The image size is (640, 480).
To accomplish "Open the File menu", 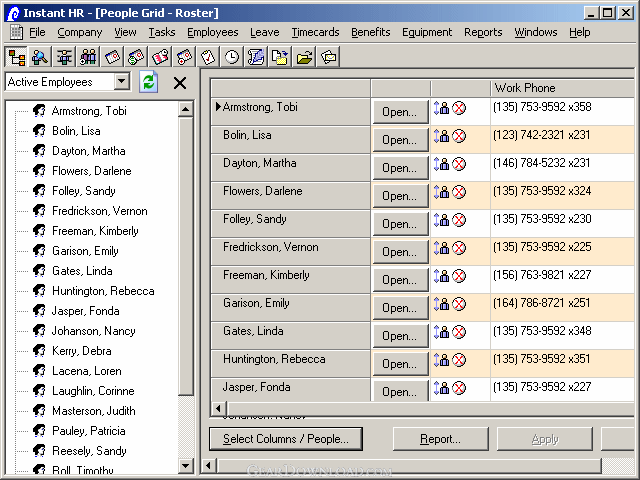I will point(37,32).
